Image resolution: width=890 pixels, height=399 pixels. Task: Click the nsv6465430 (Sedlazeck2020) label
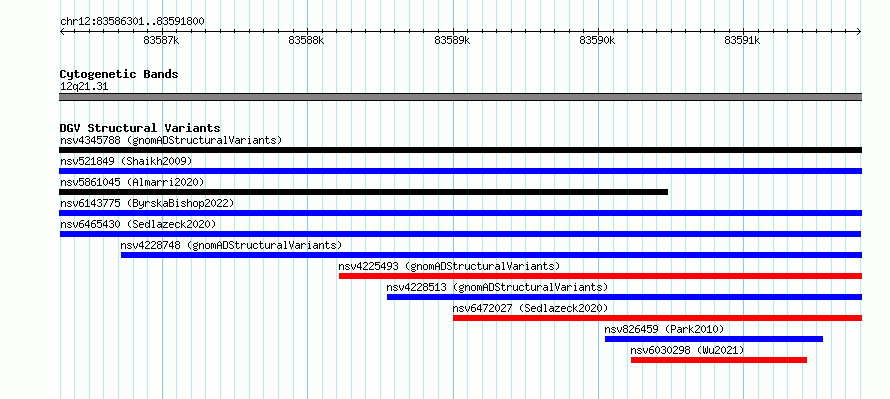tap(138, 224)
